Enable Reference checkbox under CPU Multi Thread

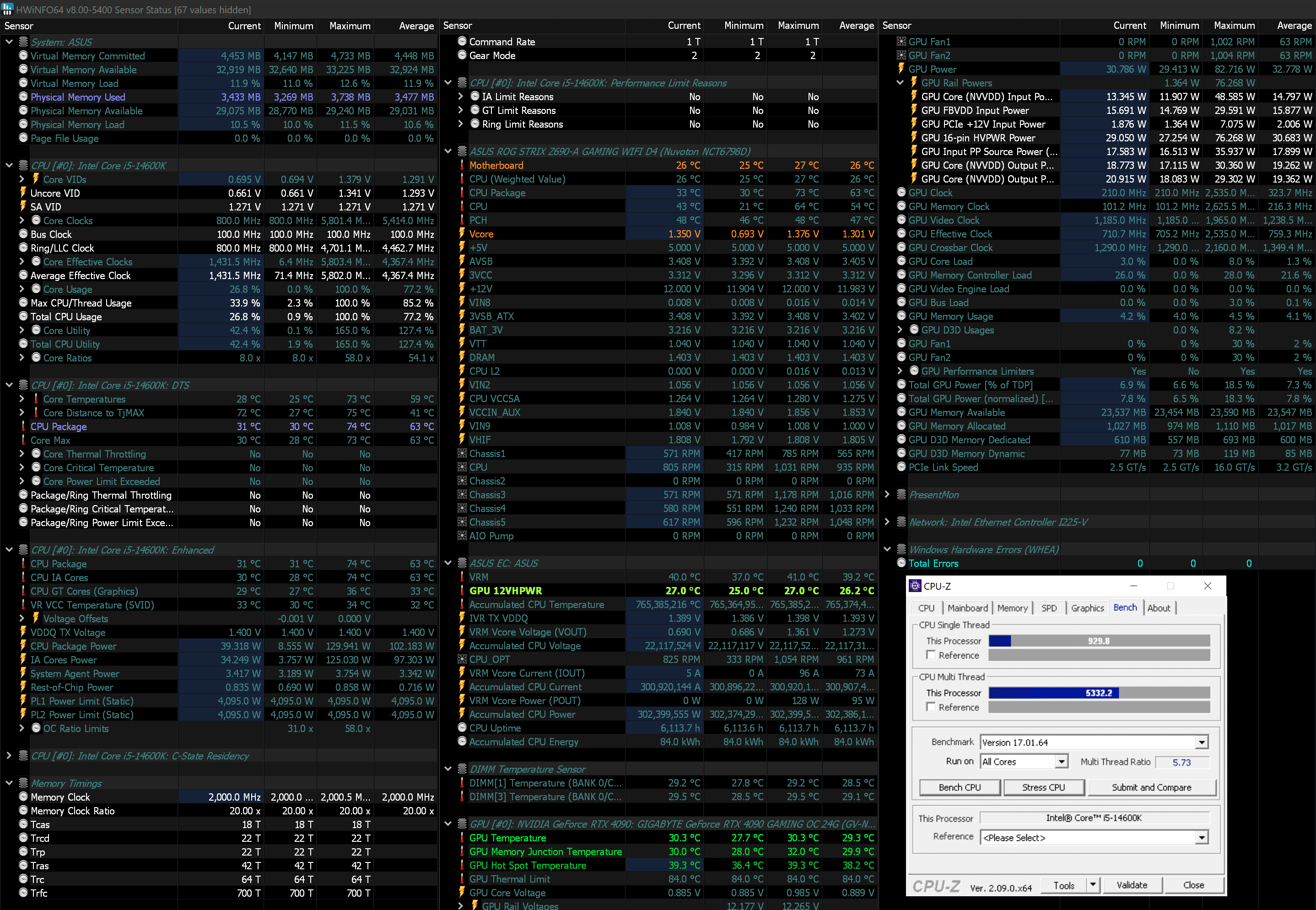(x=931, y=707)
